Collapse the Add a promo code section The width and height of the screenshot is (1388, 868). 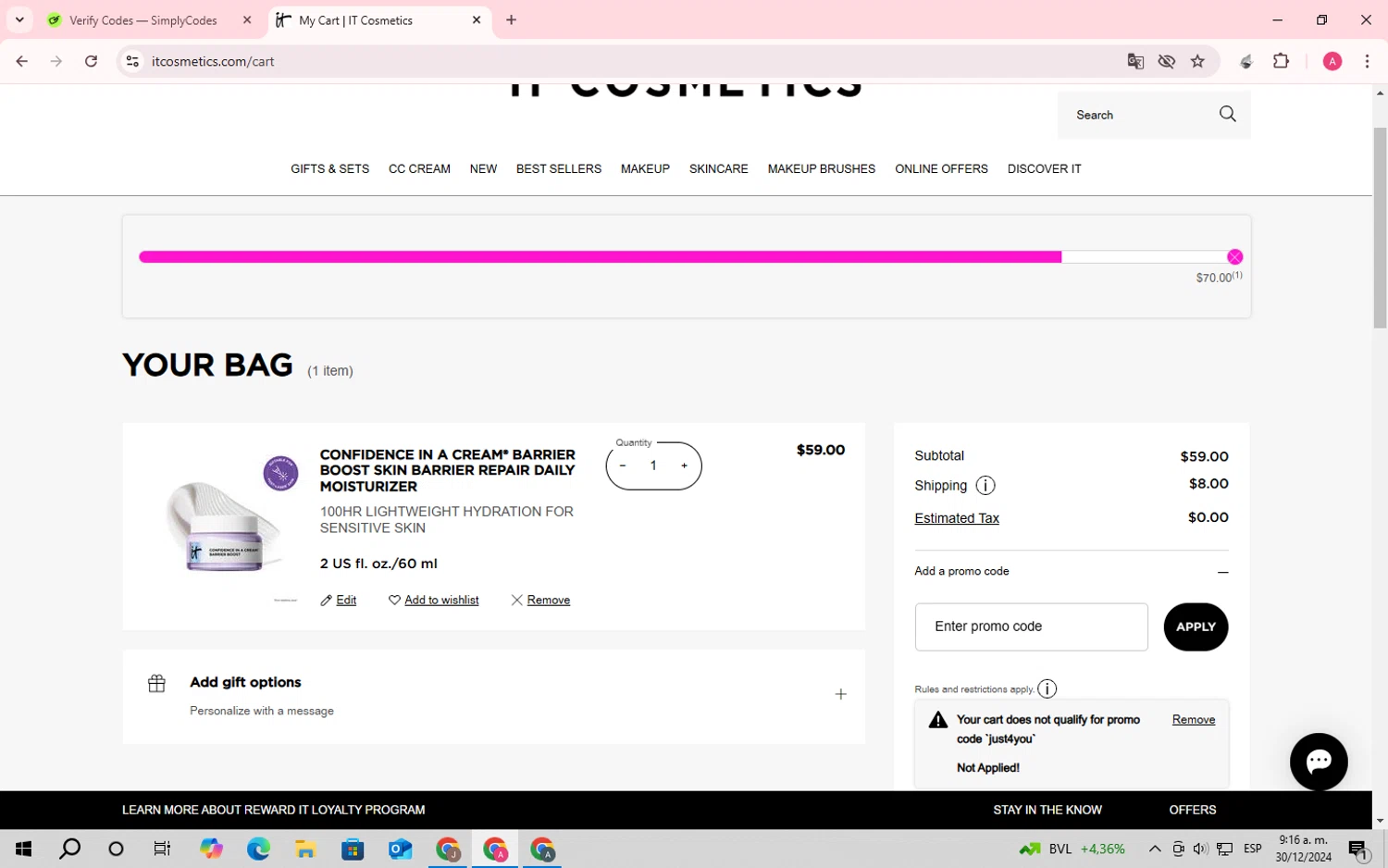(1222, 572)
